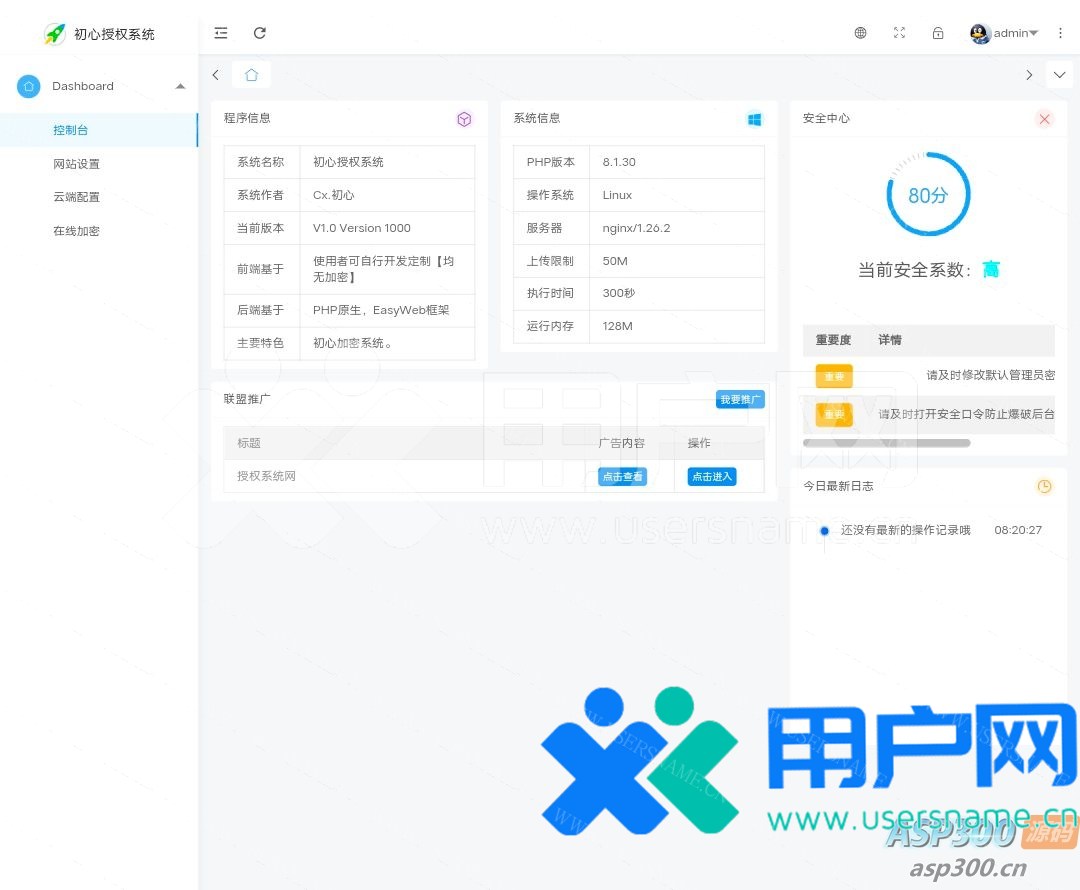Click the clock icon in 今日最新日志
Screen dimensions: 1080x890
[1044, 486]
